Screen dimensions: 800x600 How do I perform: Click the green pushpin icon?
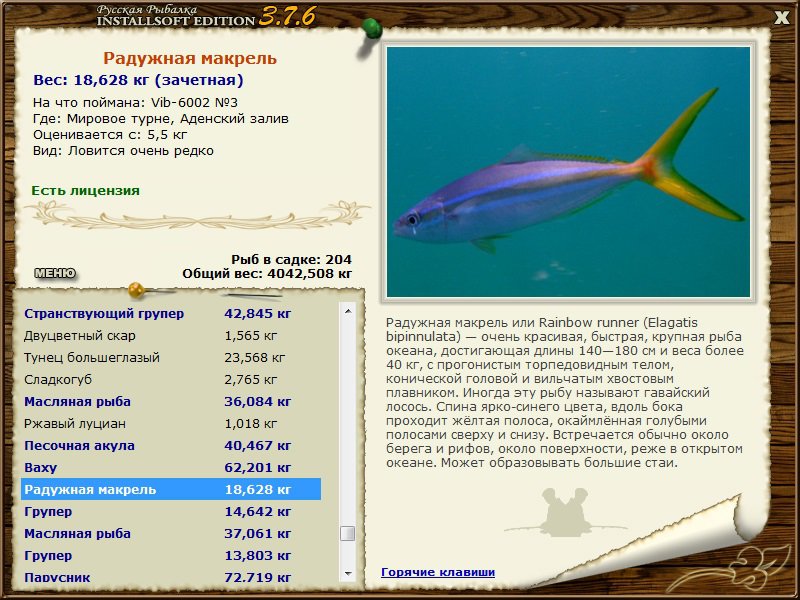click(371, 29)
